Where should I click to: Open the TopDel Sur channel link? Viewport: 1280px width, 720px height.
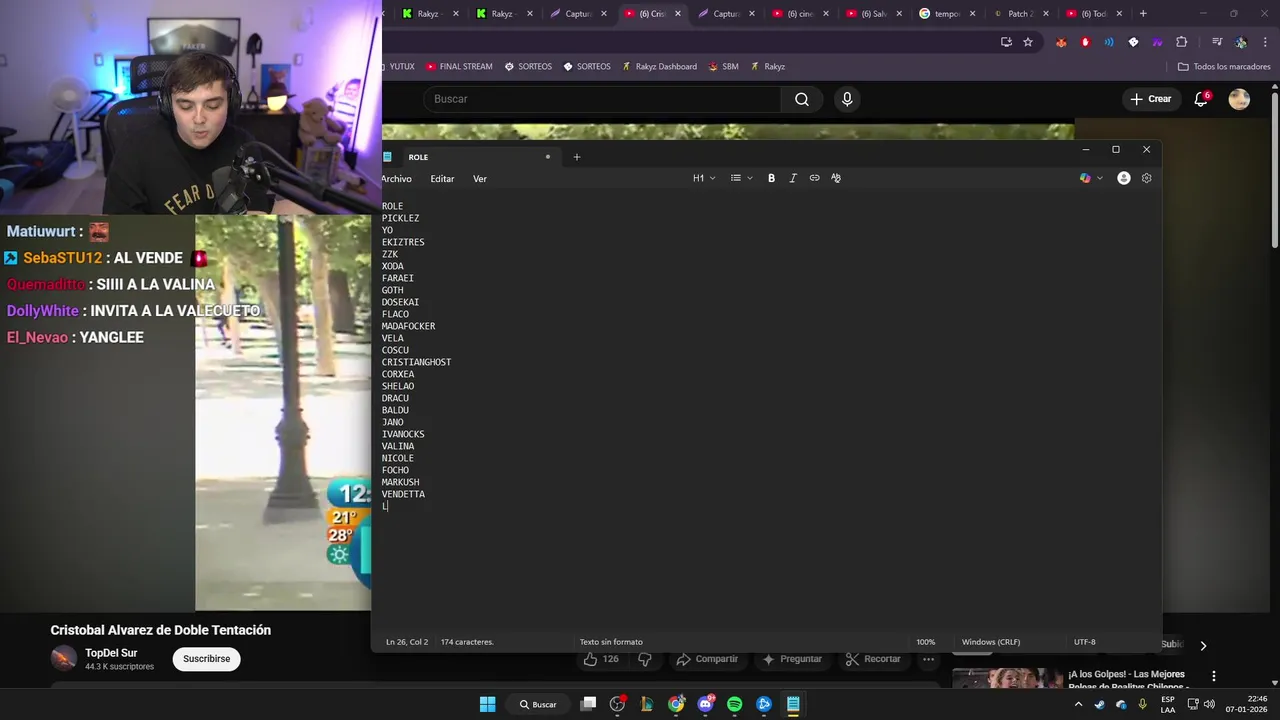(111, 653)
